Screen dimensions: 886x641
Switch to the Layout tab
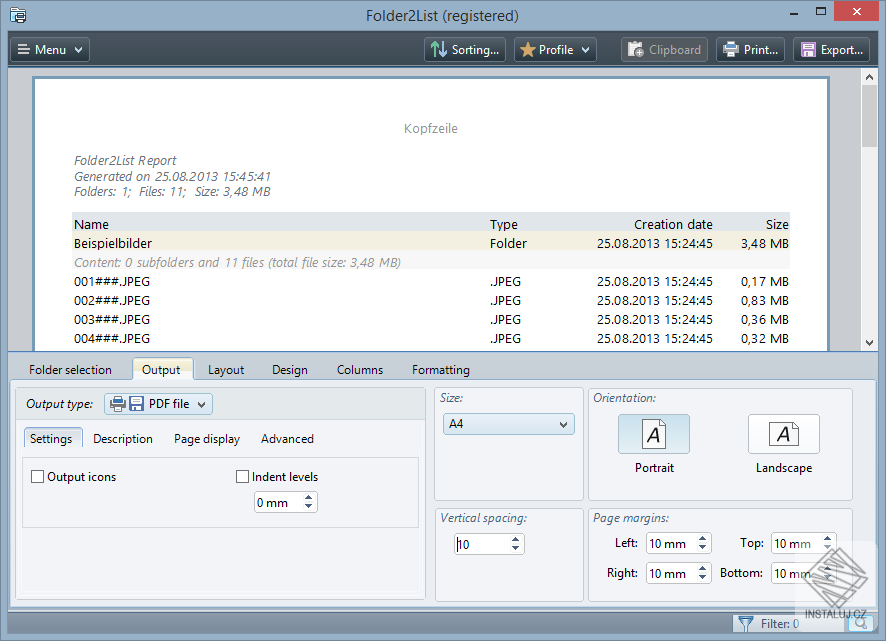click(226, 369)
